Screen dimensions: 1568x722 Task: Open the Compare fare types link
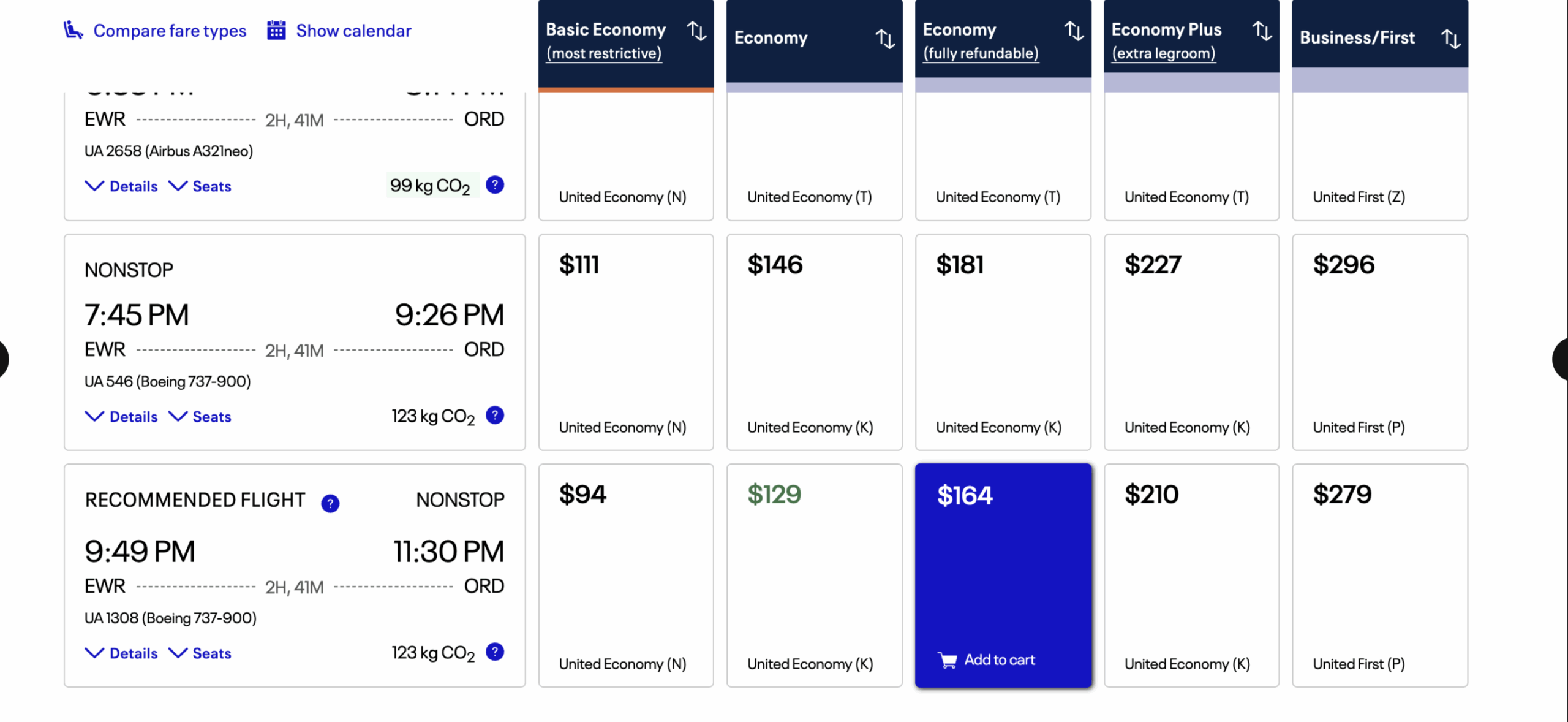(x=170, y=31)
